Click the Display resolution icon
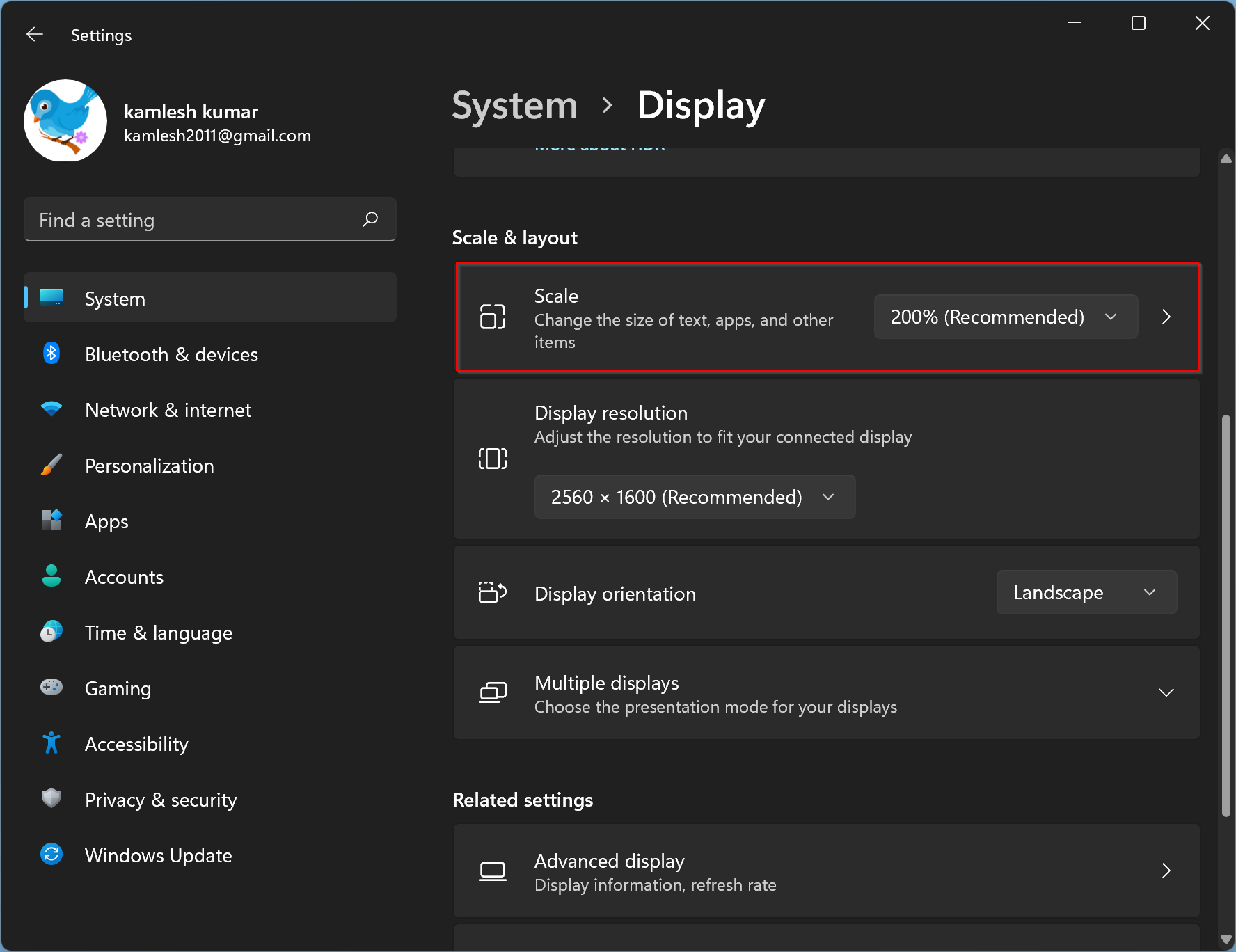This screenshot has height=952, width=1236. pos(493,459)
